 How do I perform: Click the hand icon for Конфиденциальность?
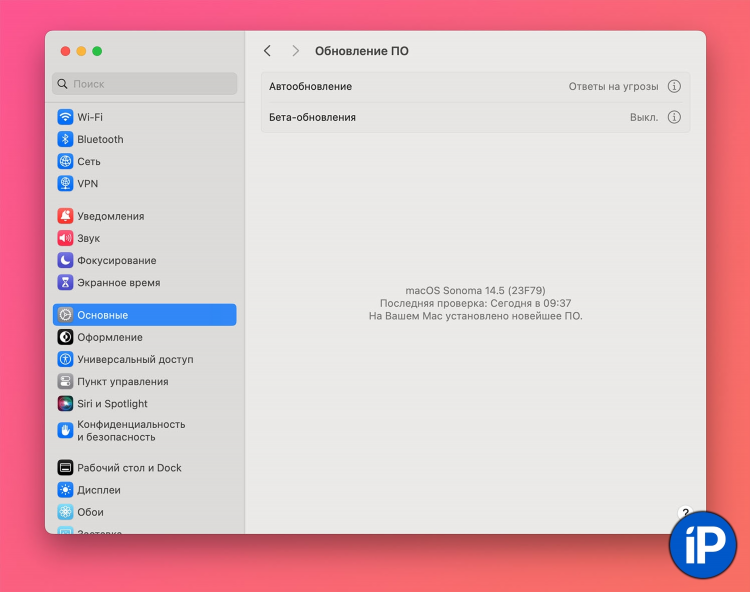[65, 431]
